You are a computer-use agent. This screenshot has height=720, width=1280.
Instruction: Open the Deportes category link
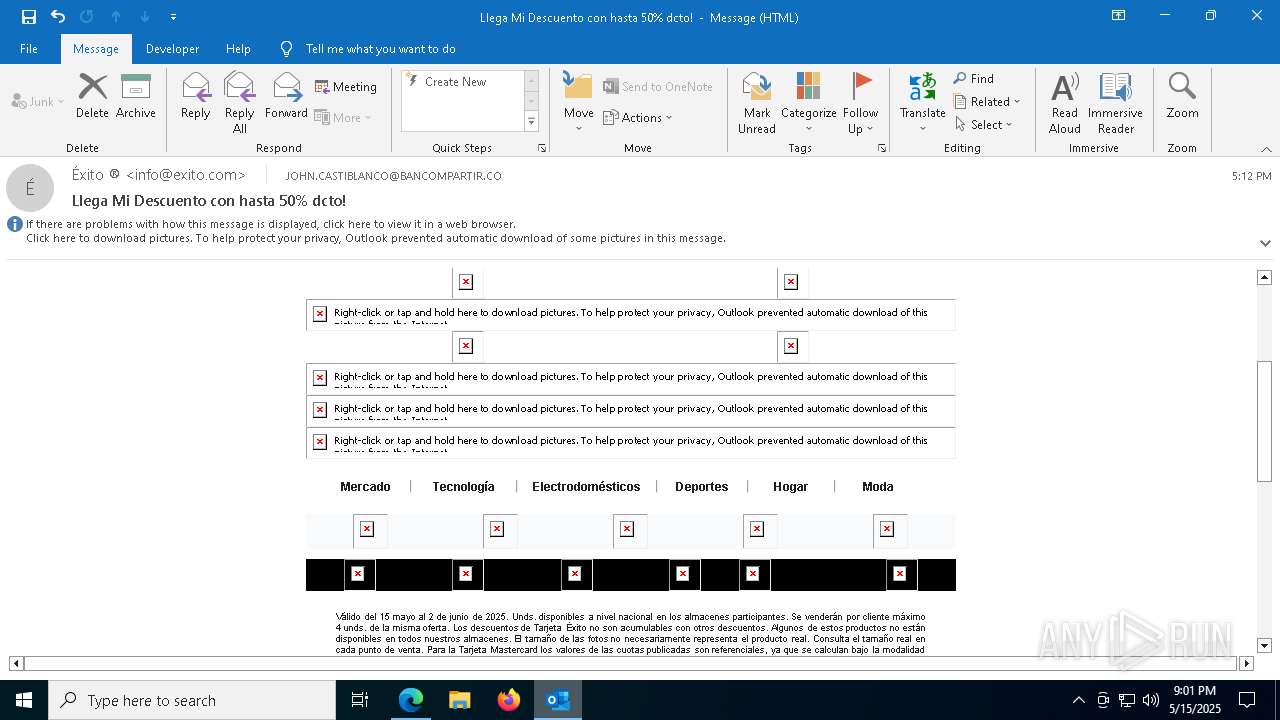701,486
